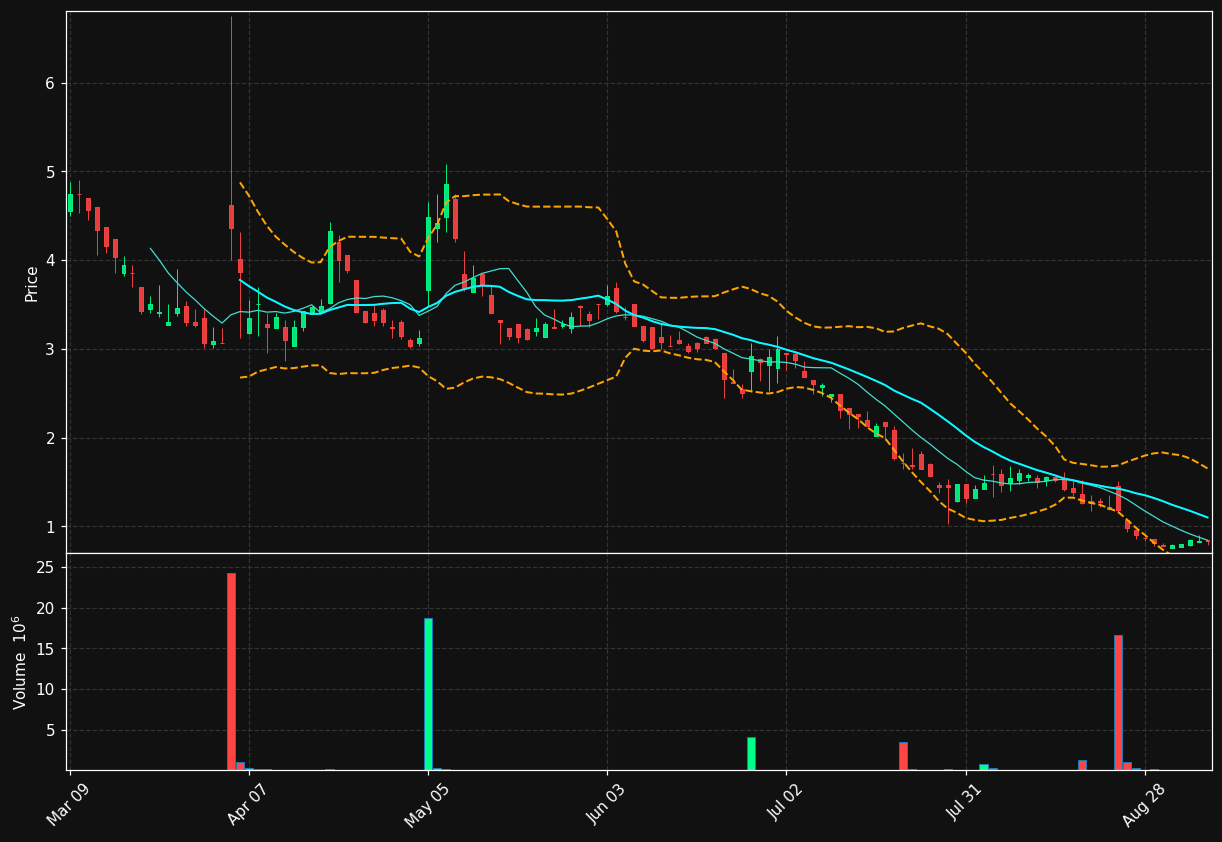1222x842 pixels.
Task: Click price axis value 3
Action: (49, 349)
